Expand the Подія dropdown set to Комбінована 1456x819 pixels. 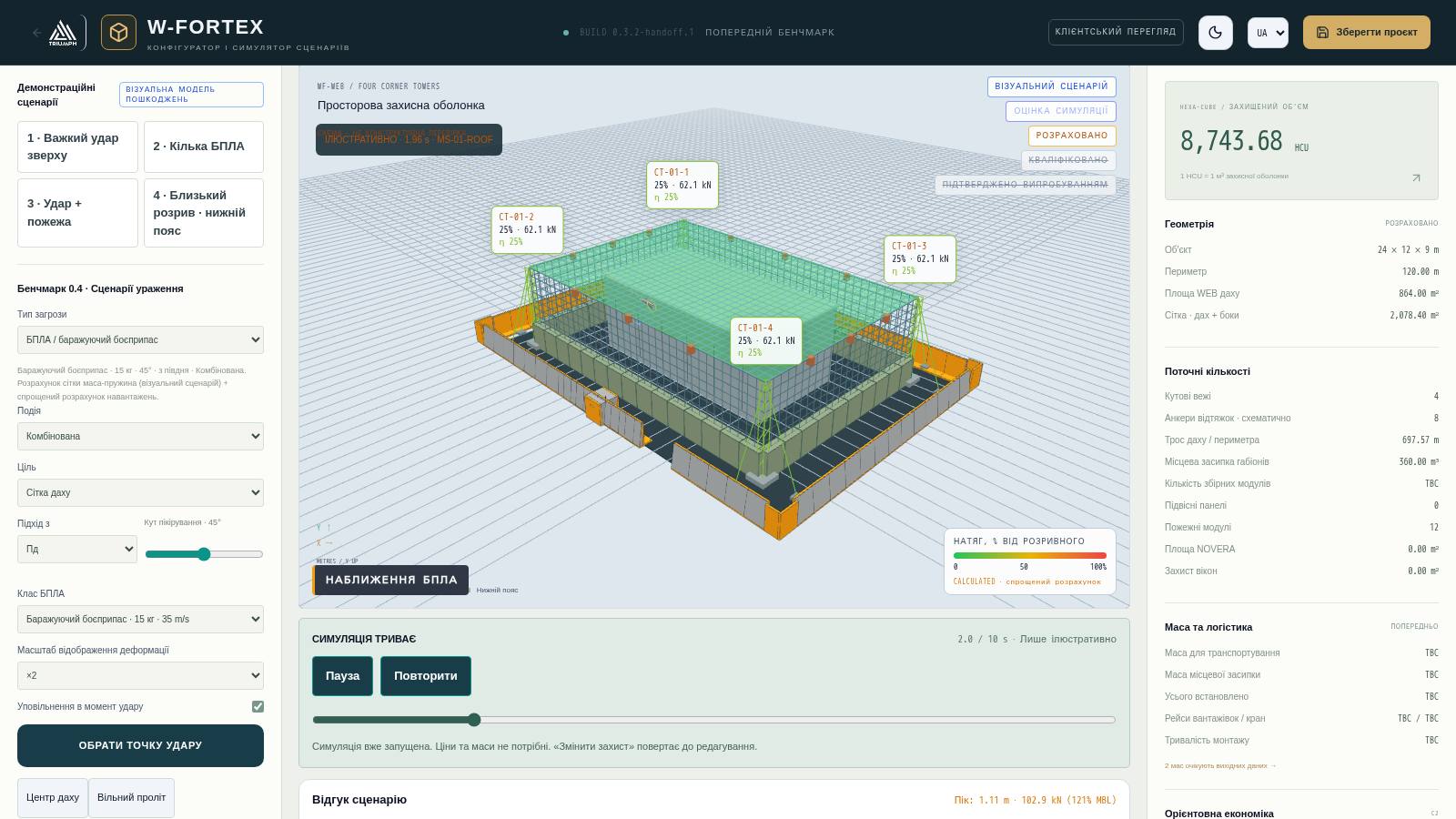point(140,436)
